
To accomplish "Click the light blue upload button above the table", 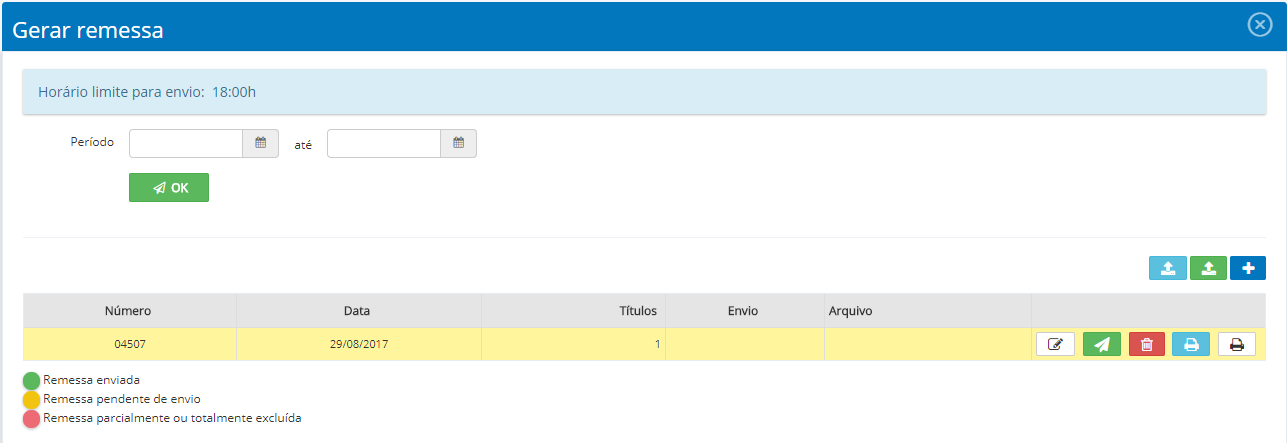I will click(1168, 268).
